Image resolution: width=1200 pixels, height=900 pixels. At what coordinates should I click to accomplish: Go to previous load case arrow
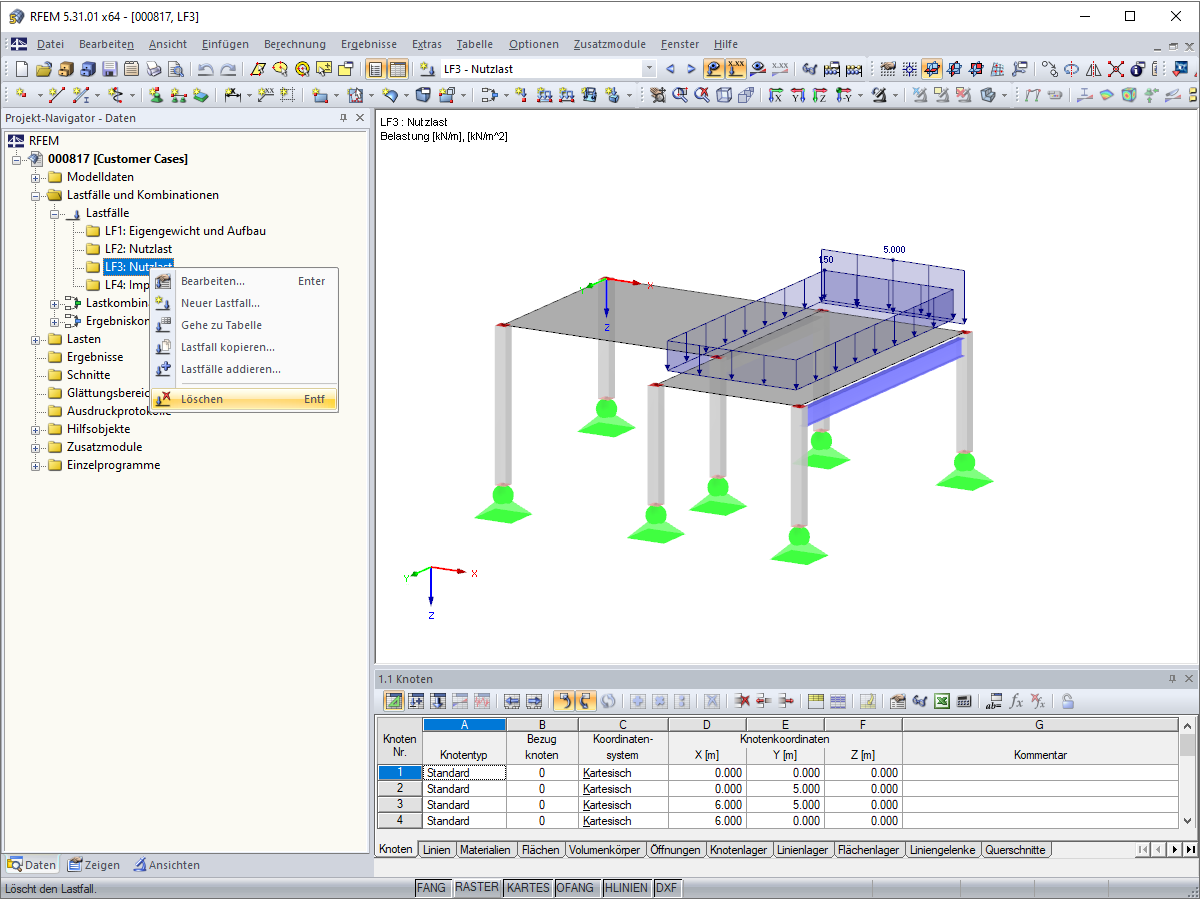670,69
